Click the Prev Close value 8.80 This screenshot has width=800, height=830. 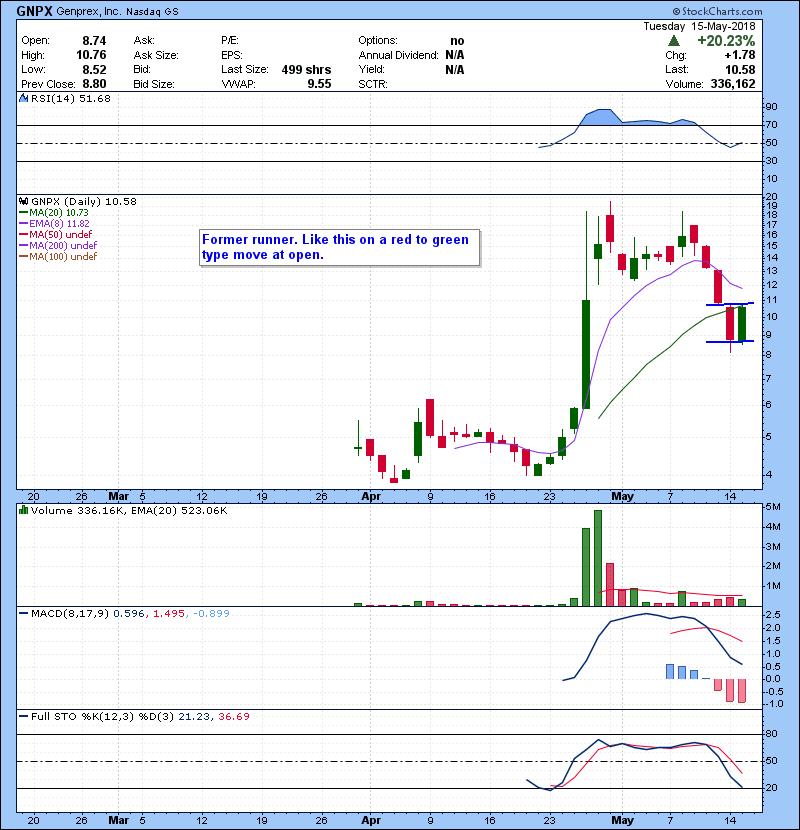tap(94, 84)
